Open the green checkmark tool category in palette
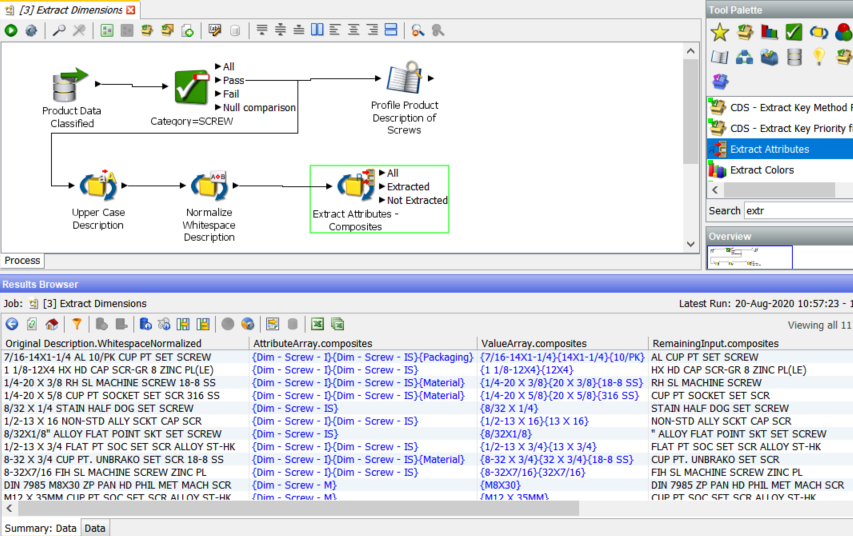Viewport: 853px width, 536px height. click(794, 32)
